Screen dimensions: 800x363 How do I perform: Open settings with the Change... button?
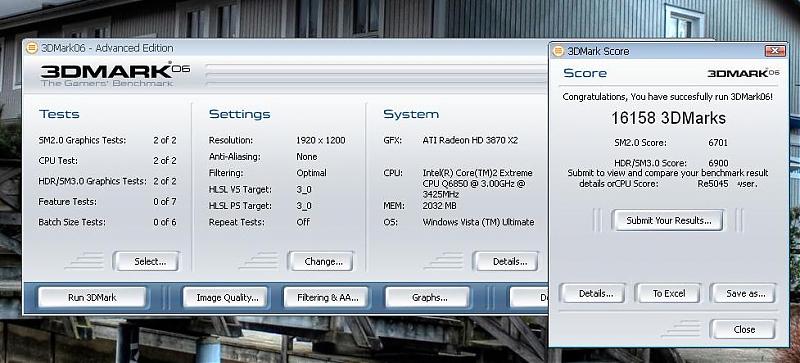(x=320, y=261)
